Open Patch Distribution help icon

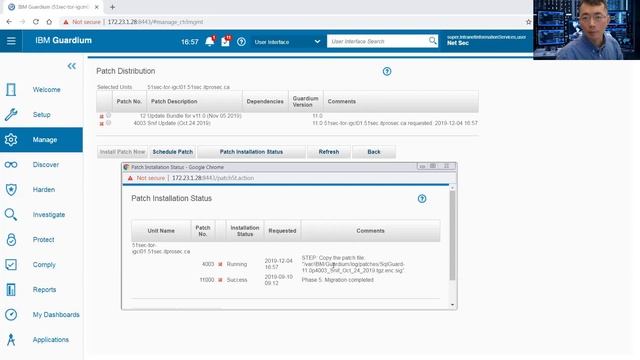tap(387, 71)
